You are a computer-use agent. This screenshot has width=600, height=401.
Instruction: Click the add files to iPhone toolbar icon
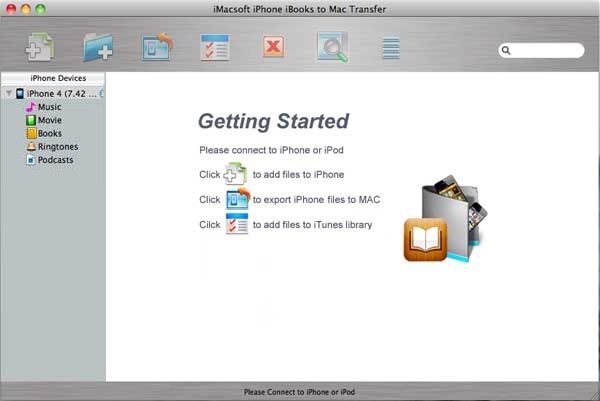[x=40, y=47]
